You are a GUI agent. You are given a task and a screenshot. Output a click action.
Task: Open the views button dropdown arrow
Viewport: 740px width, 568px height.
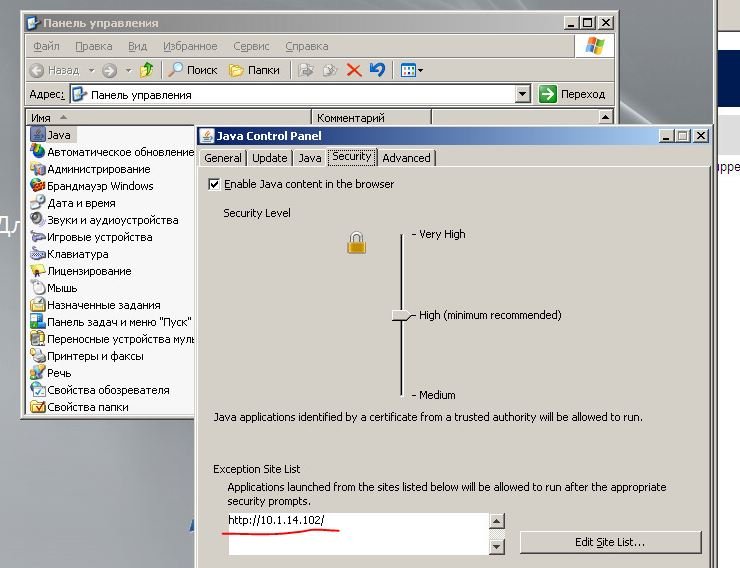coord(420,71)
